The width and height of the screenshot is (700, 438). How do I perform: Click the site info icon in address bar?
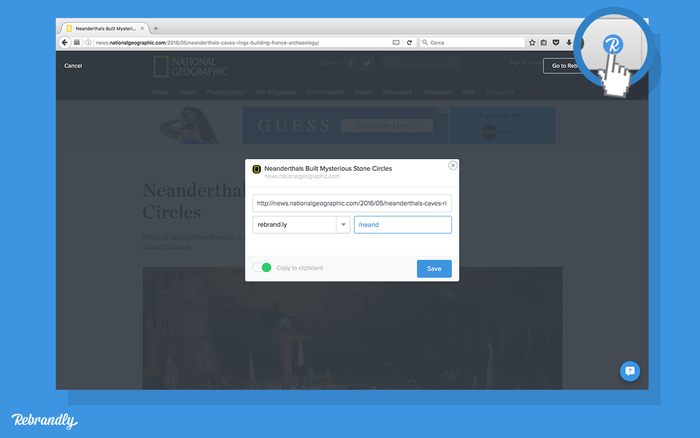tap(88, 42)
